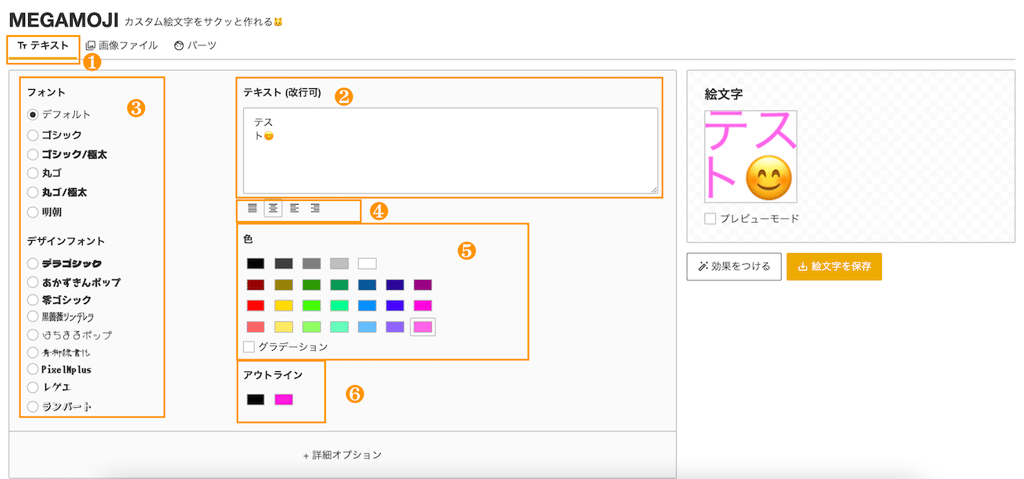Choose the black アウトライン color swatch
The width and height of the screenshot is (1024, 479).
[x=255, y=399]
